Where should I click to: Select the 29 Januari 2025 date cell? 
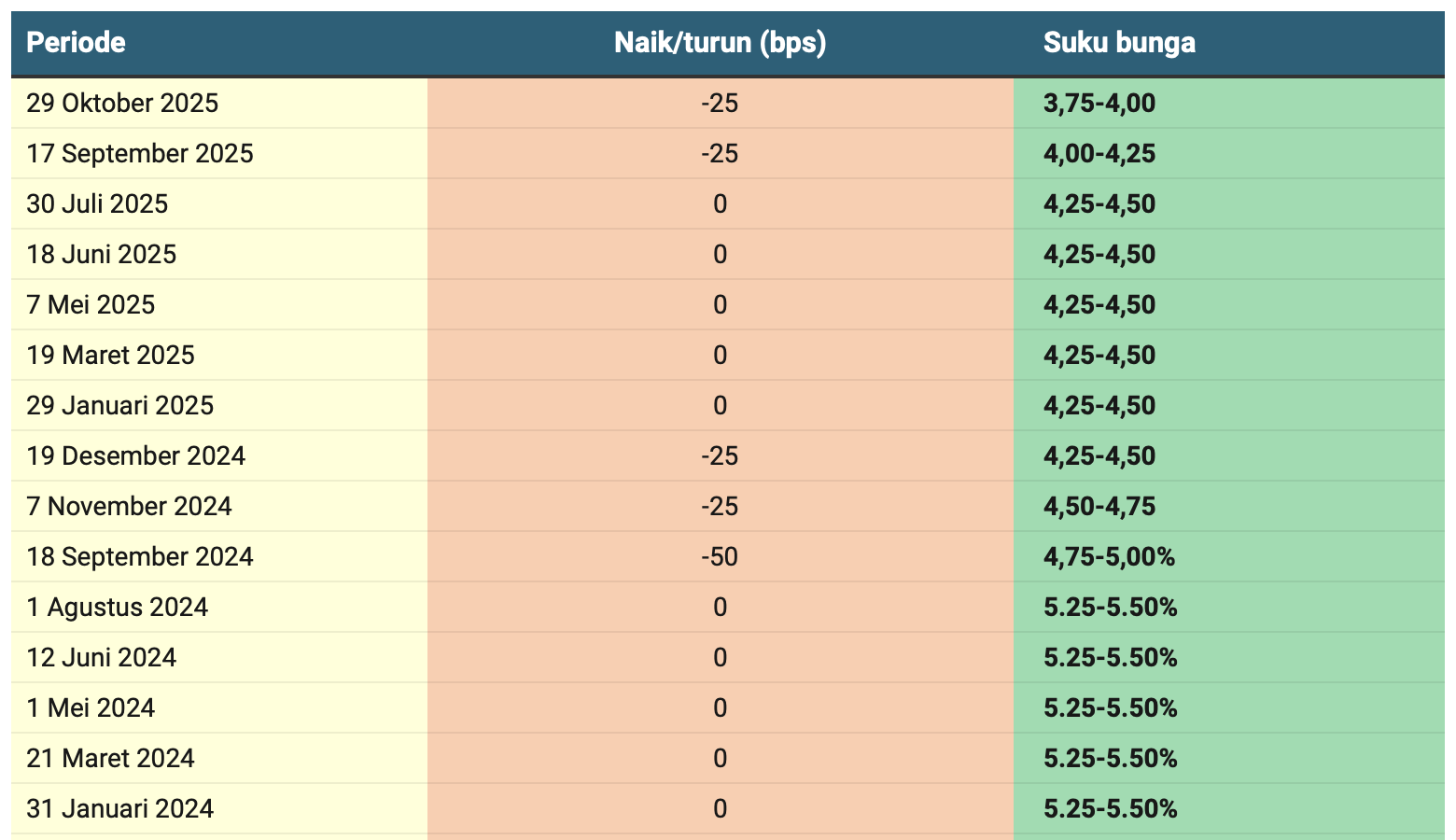click(119, 405)
